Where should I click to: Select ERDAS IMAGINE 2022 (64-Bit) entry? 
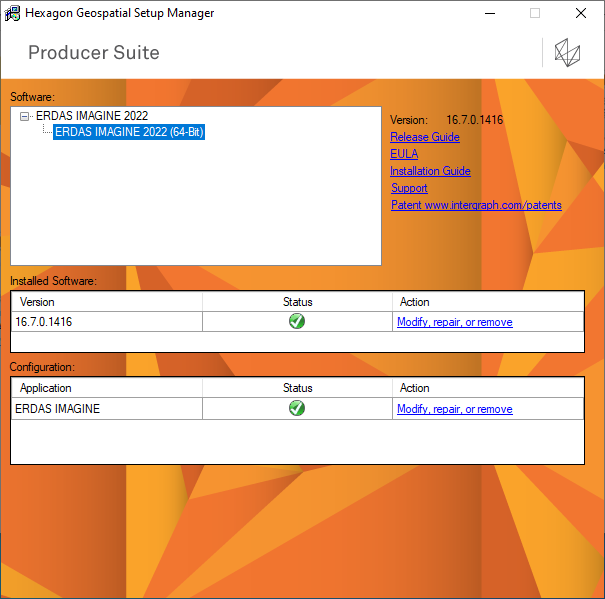pyautogui.click(x=129, y=132)
